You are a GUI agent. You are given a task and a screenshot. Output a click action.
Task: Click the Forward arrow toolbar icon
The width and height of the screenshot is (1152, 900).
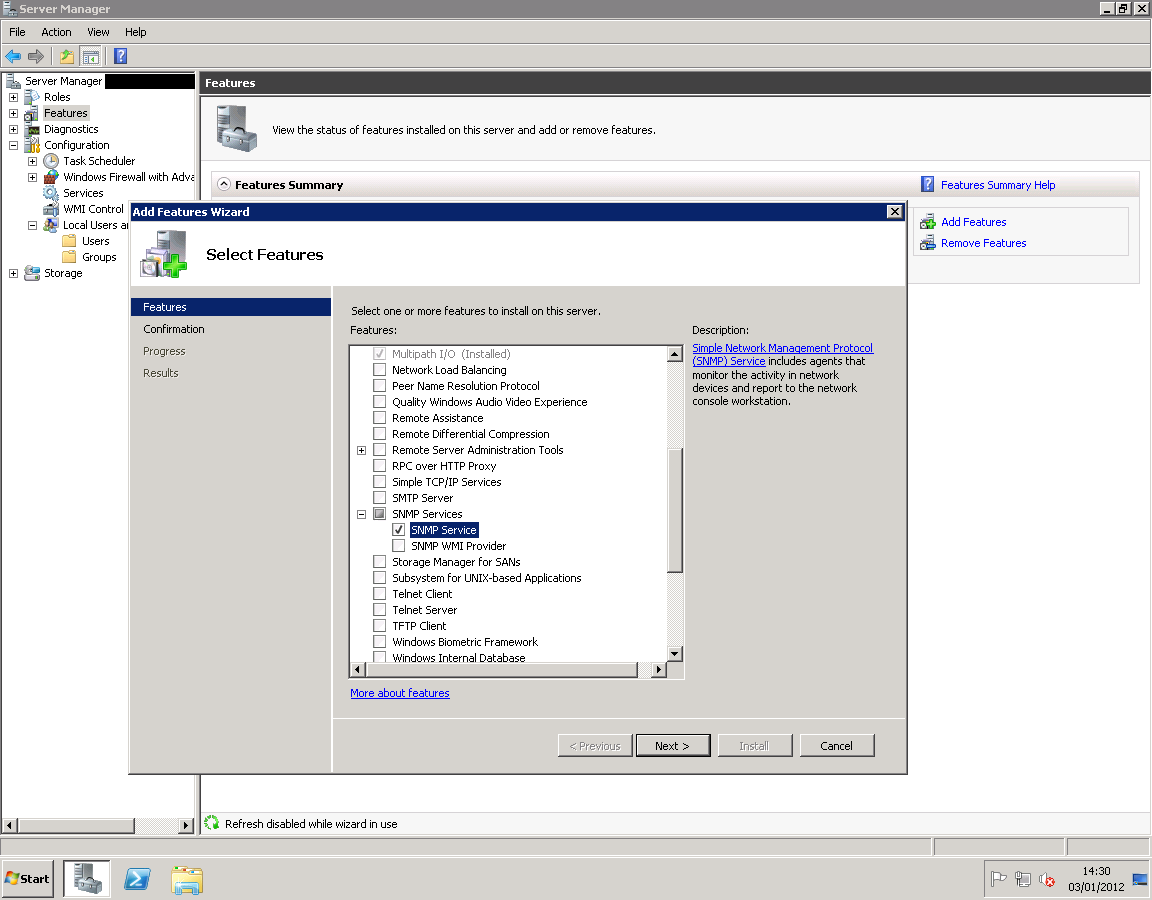35,57
